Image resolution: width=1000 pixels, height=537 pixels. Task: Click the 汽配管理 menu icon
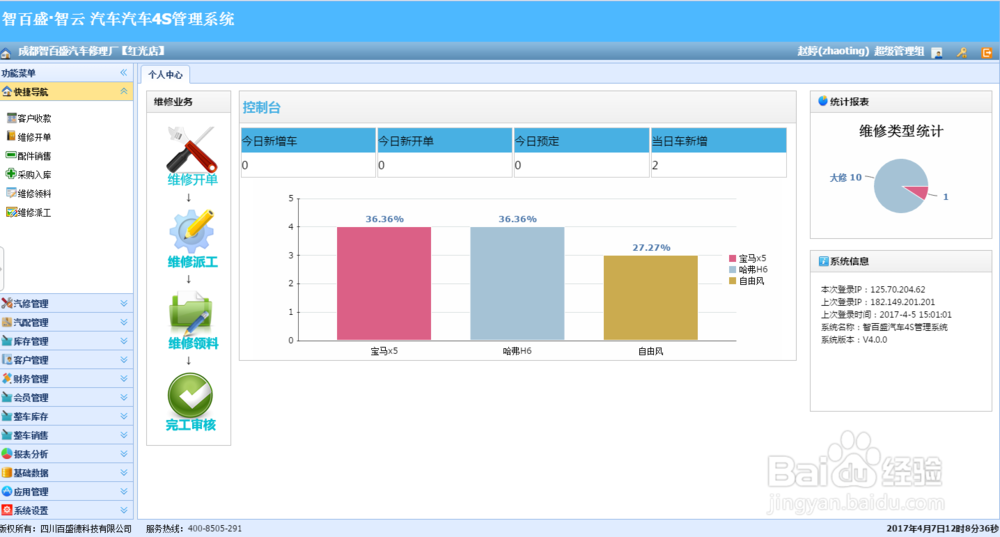tap(7, 322)
